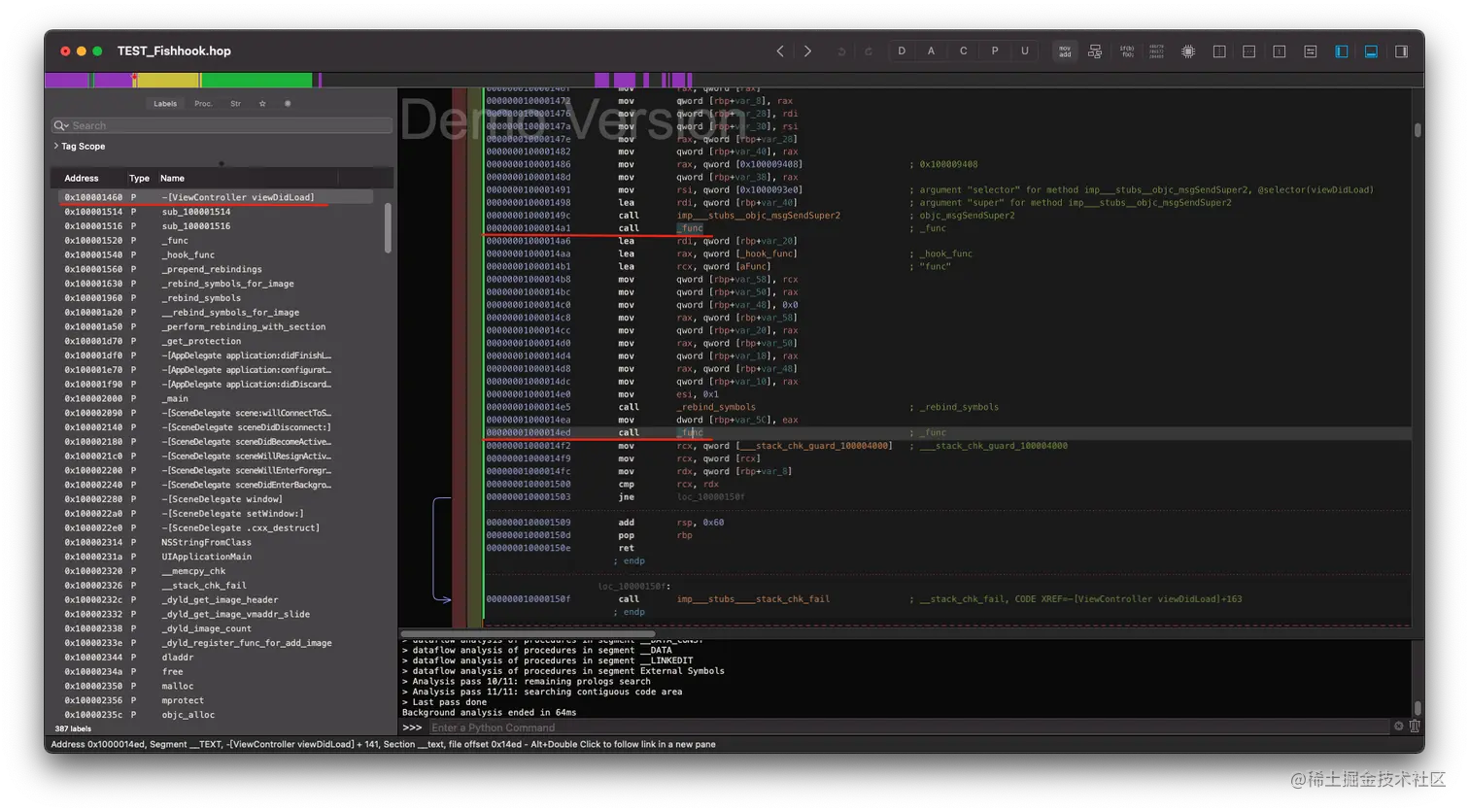Image resolution: width=1469 pixels, height=812 pixels.
Task: Switch to the Proc. tab
Action: click(203, 103)
